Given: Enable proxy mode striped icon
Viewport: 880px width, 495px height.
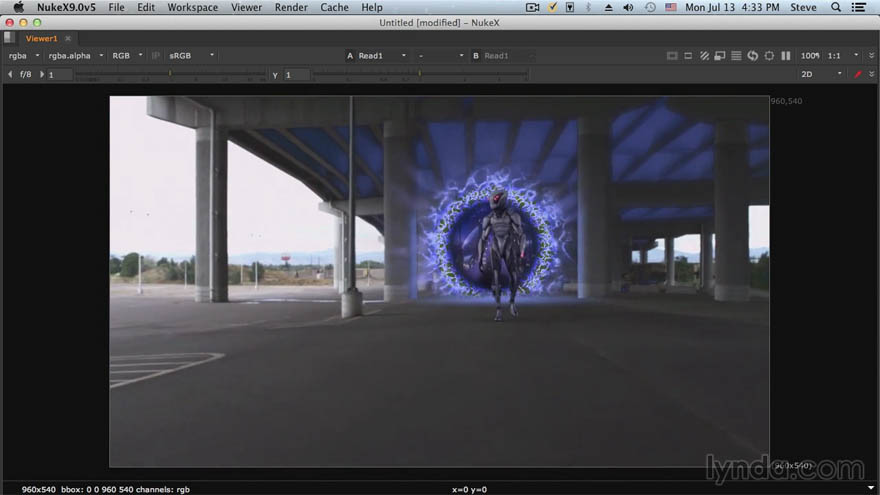Looking at the screenshot, I should [x=704, y=56].
